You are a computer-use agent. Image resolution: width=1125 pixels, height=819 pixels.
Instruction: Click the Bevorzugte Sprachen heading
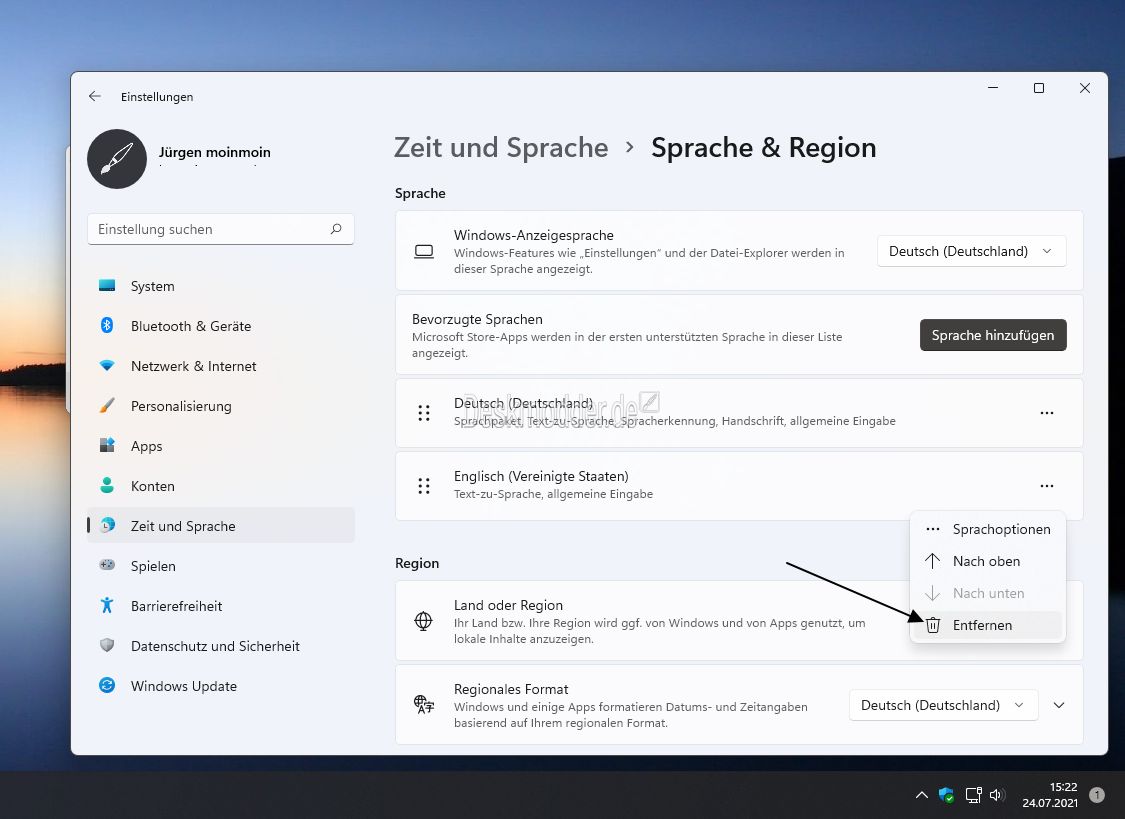477,319
